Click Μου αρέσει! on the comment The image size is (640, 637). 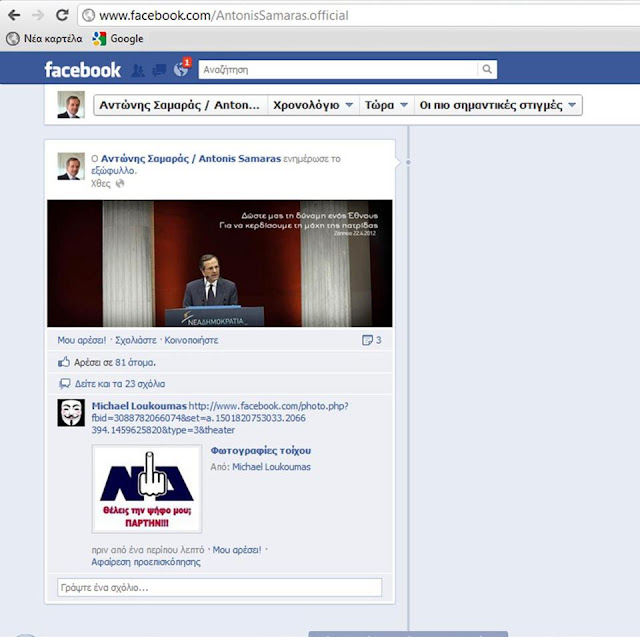point(237,550)
